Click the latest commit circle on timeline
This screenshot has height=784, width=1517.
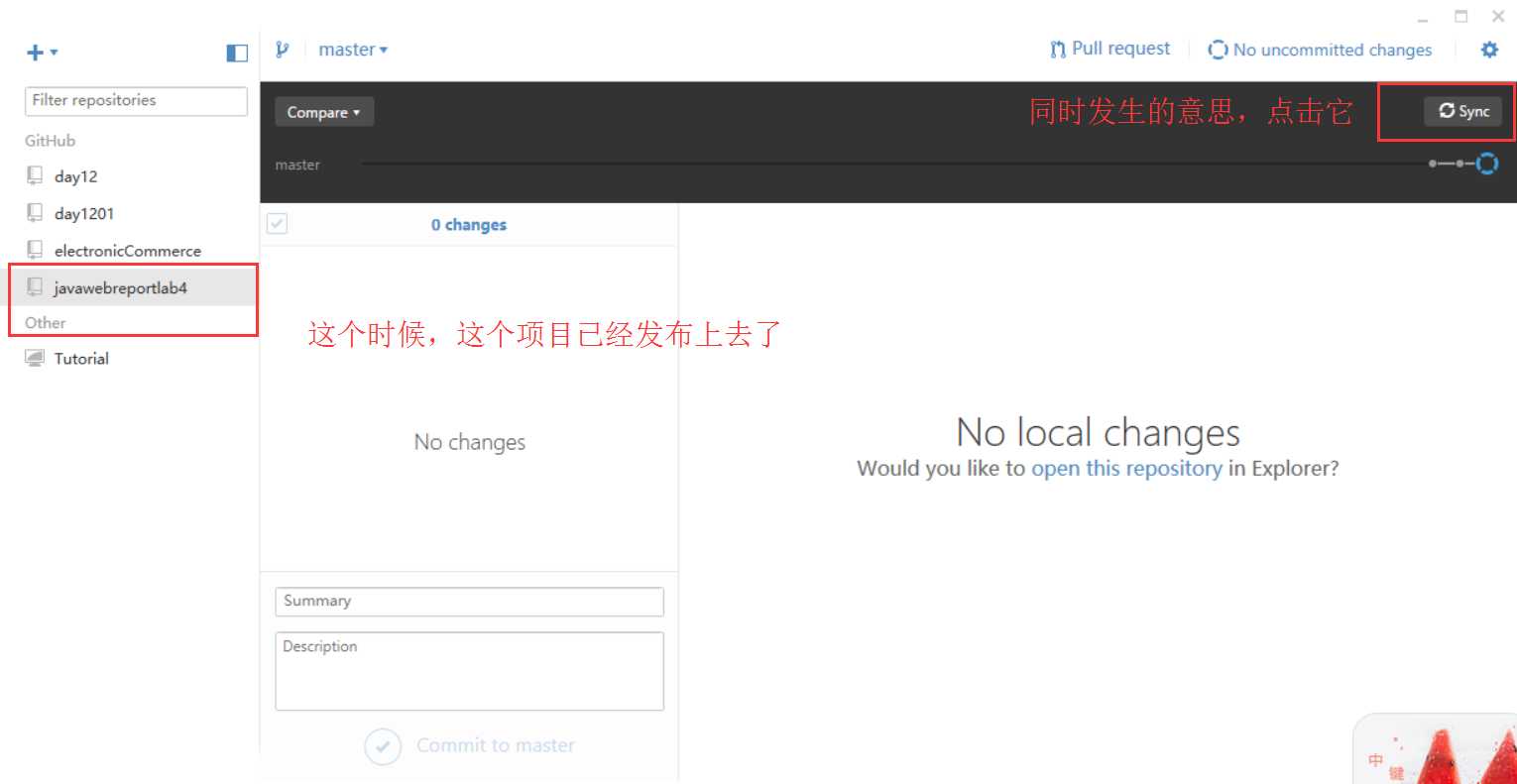point(1486,164)
